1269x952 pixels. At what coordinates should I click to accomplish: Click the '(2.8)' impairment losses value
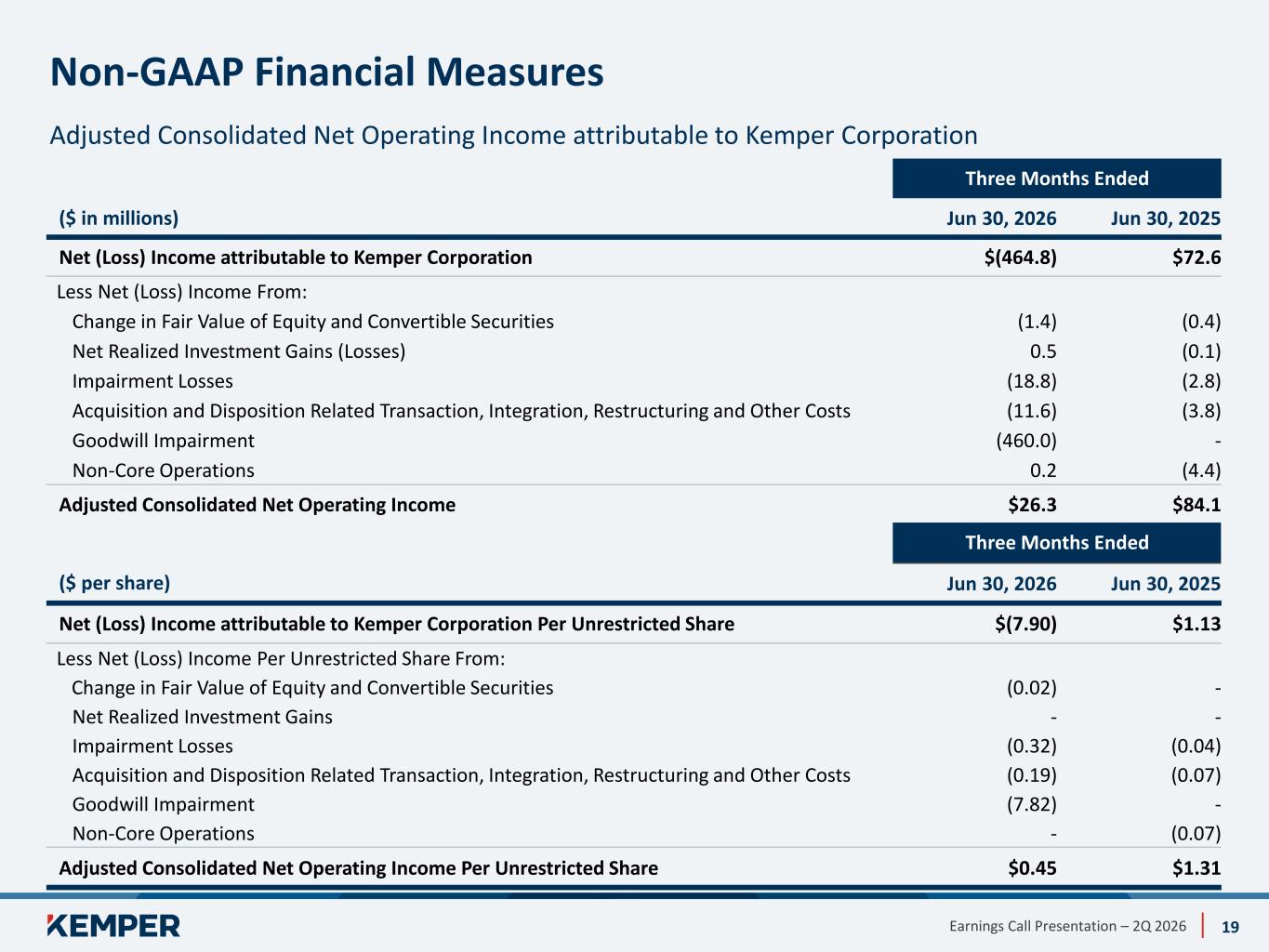tap(1201, 381)
